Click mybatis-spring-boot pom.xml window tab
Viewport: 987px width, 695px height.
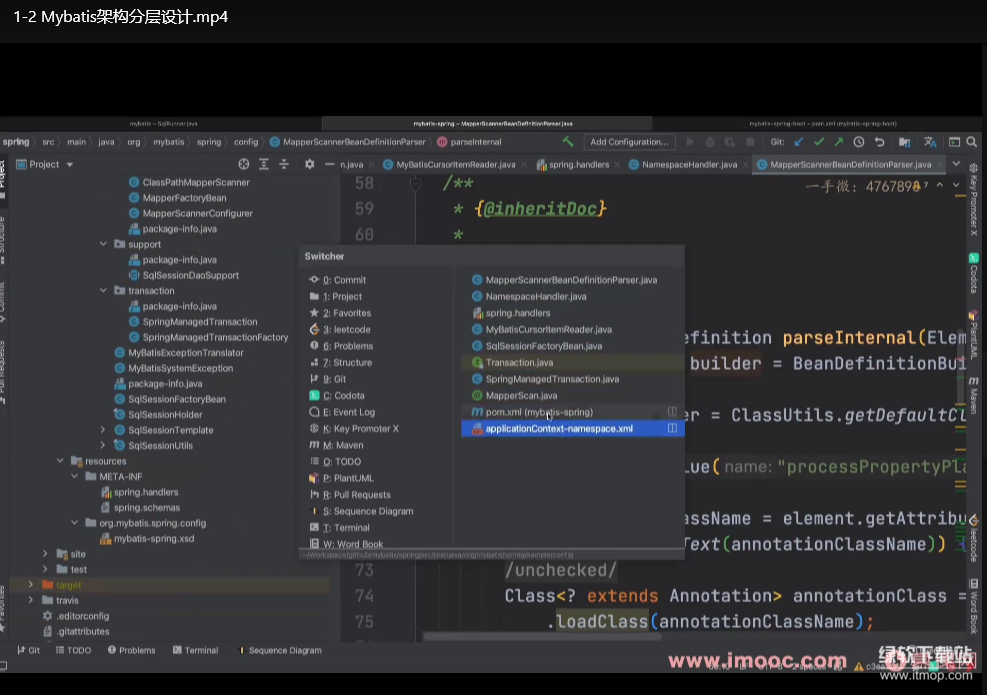(822, 124)
